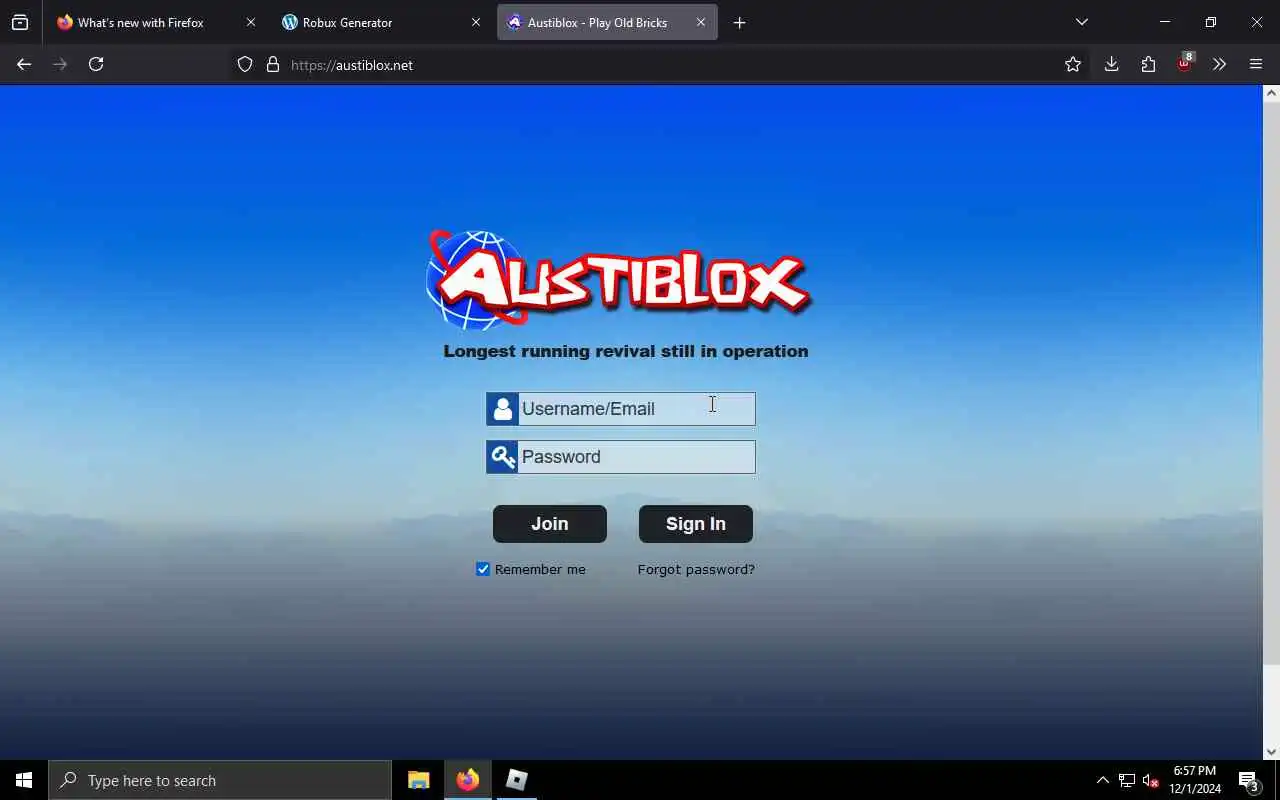Go back with the browser back arrow
Screen dimensions: 1280x800
tap(24, 64)
